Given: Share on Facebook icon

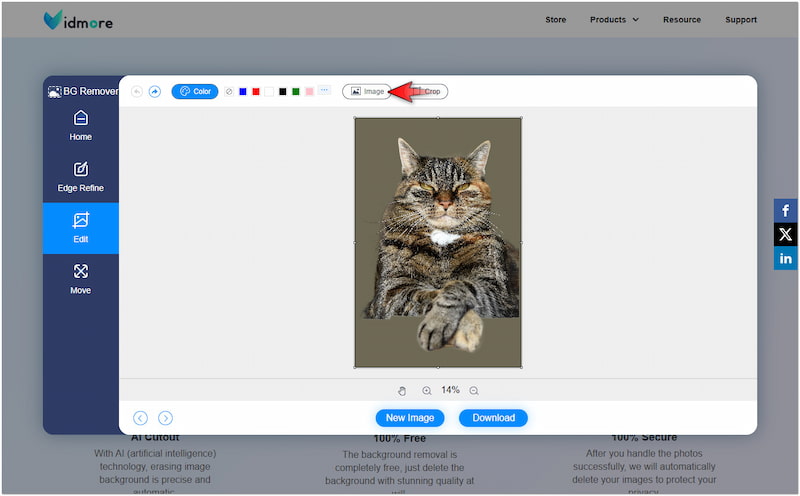Looking at the screenshot, I should pos(785,211).
